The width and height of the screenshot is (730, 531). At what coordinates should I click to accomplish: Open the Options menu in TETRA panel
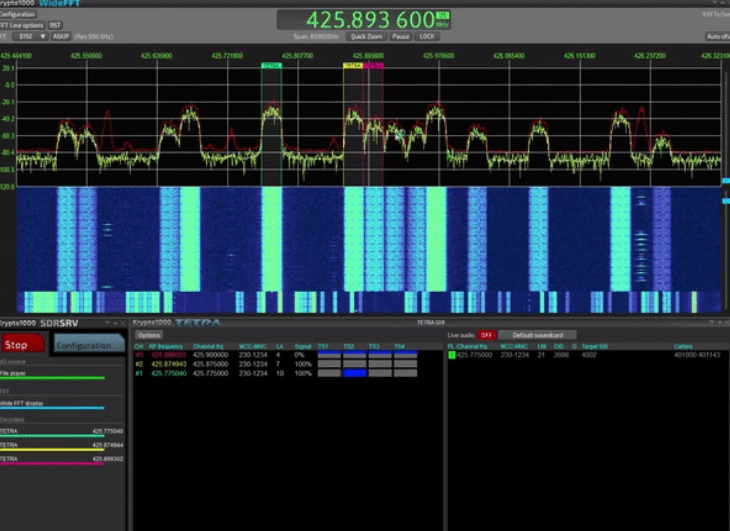click(149, 335)
